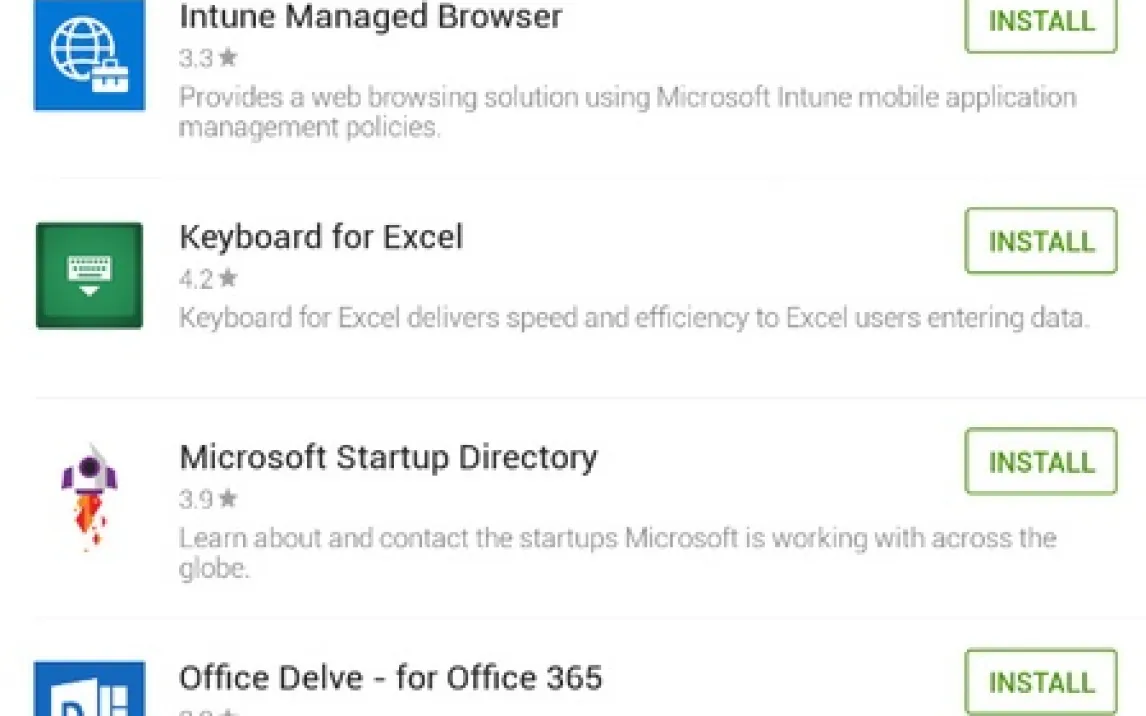
Task: Click the star beside the 4.2 rating
Action: tap(228, 278)
